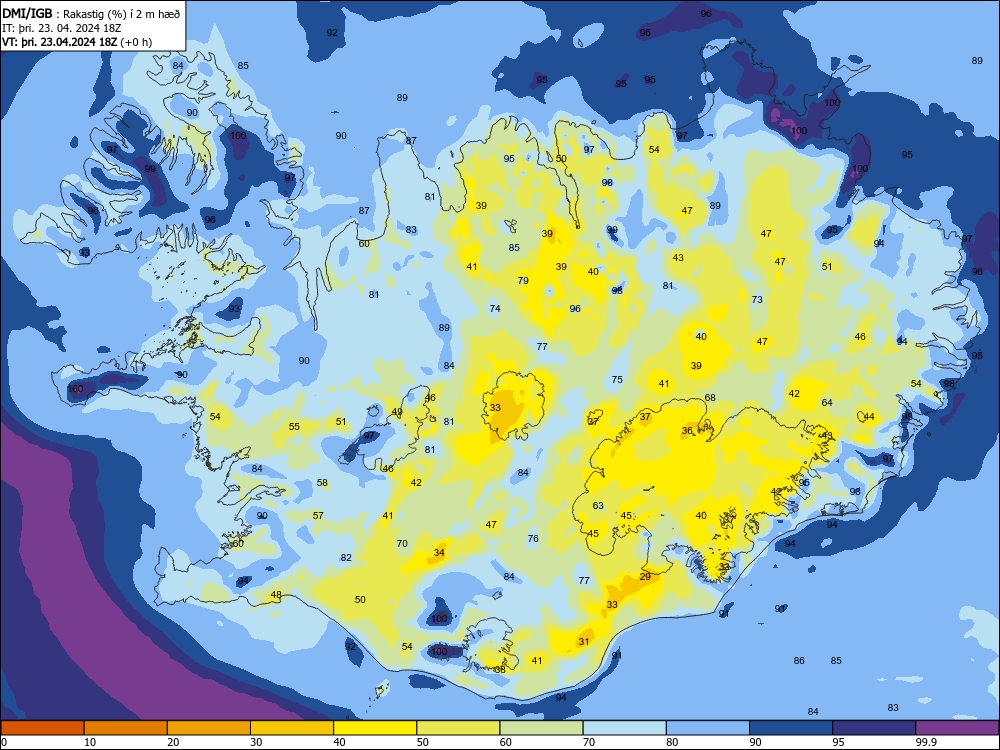The width and height of the screenshot is (1000, 750).
Task: Click the dark orange 0–10 legend swatch
Action: coord(42,728)
